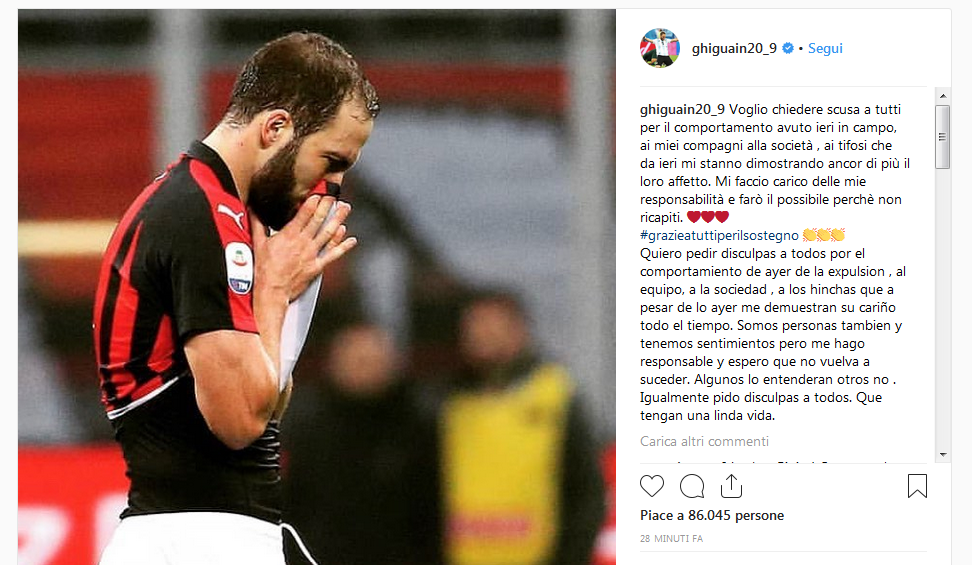Screen dimensions: 972x565
Task: Click the scrollbar down arrow in comments
Action: [x=943, y=455]
